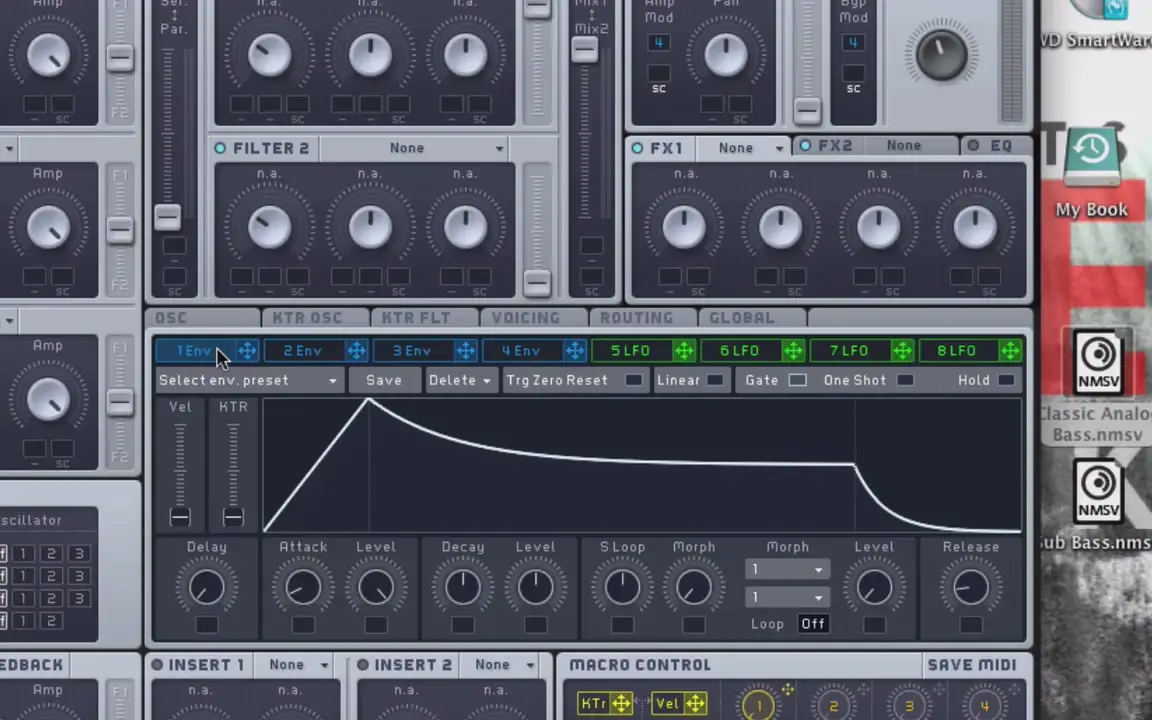The height and width of the screenshot is (720, 1152).
Task: Toggle the Linear envelope checkbox
Action: (x=714, y=381)
